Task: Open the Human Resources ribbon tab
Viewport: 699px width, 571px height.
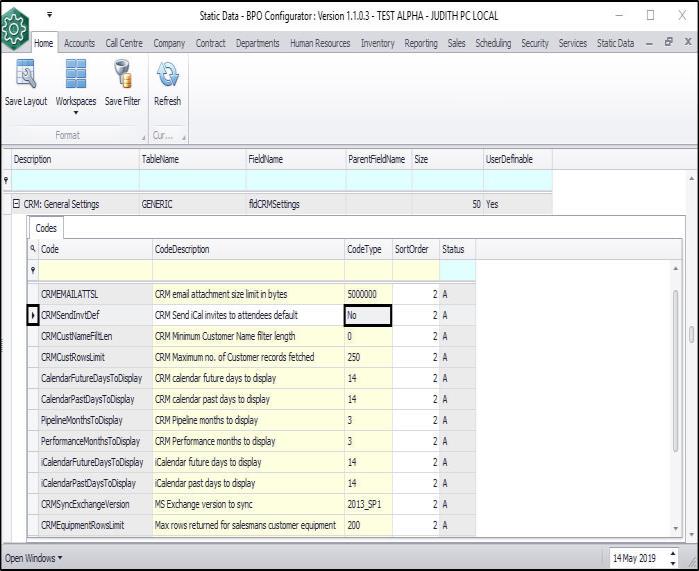Action: point(321,44)
